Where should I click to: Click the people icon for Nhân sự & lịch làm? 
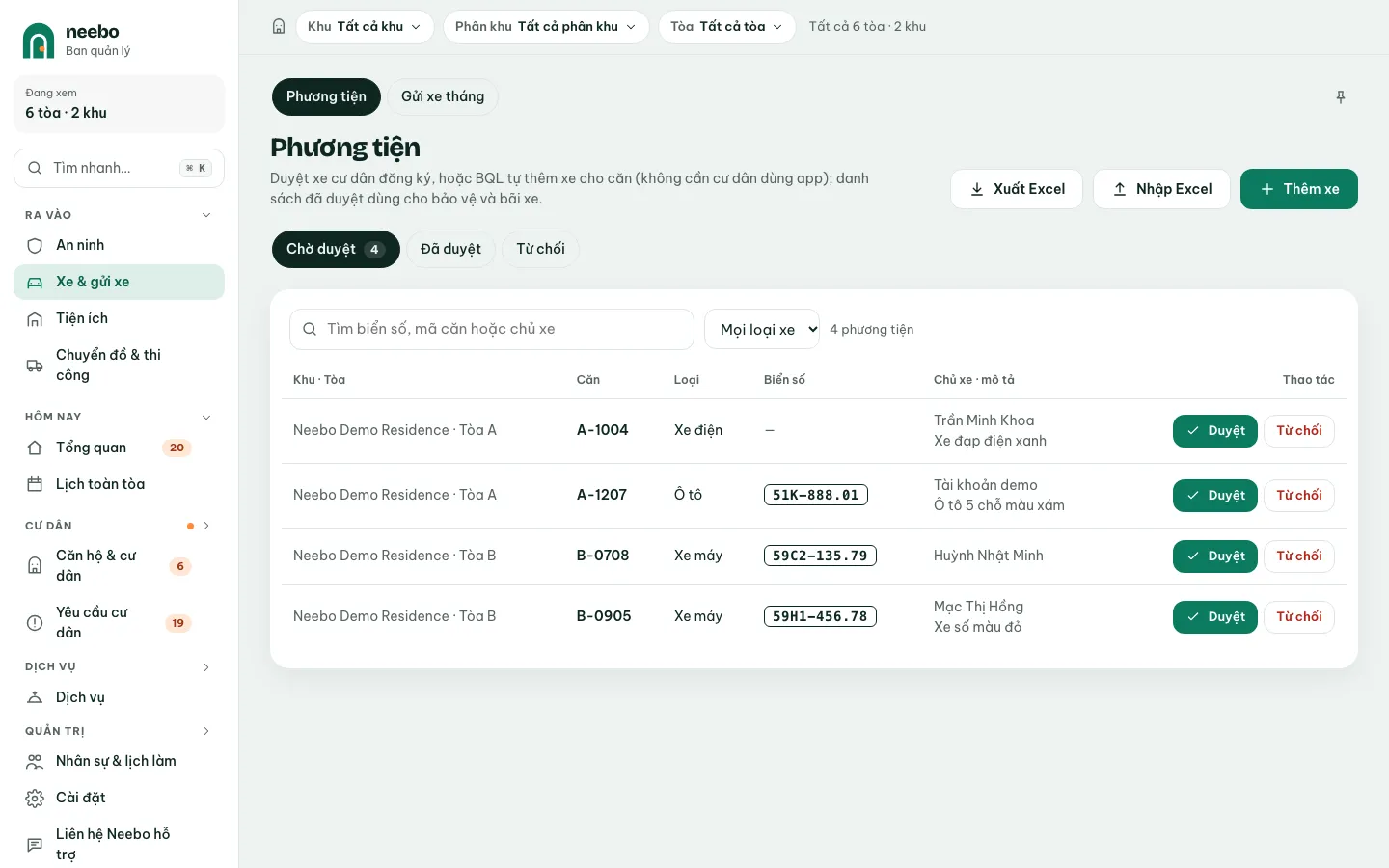click(35, 761)
